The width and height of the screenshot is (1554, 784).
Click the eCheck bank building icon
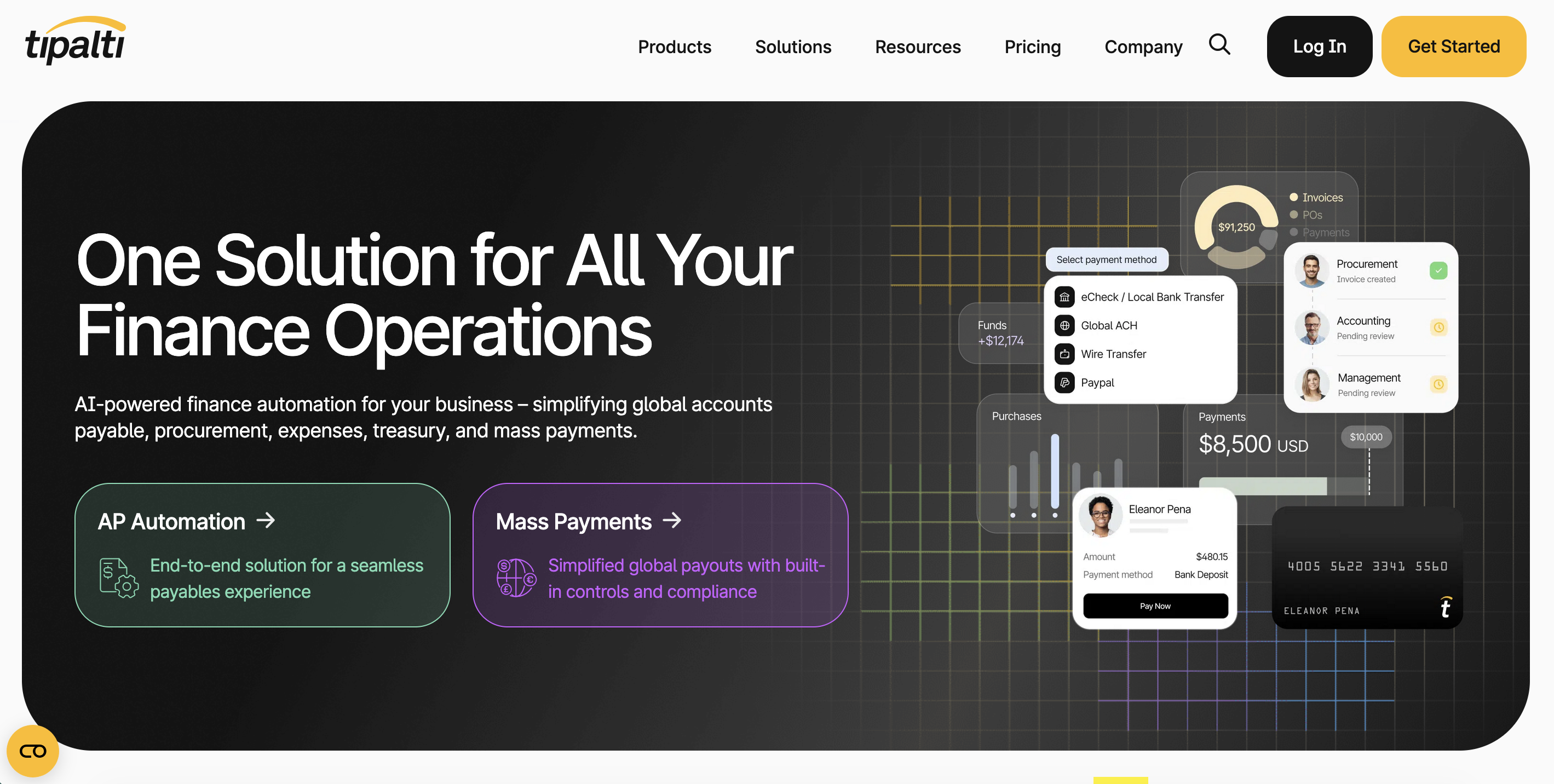point(1064,297)
